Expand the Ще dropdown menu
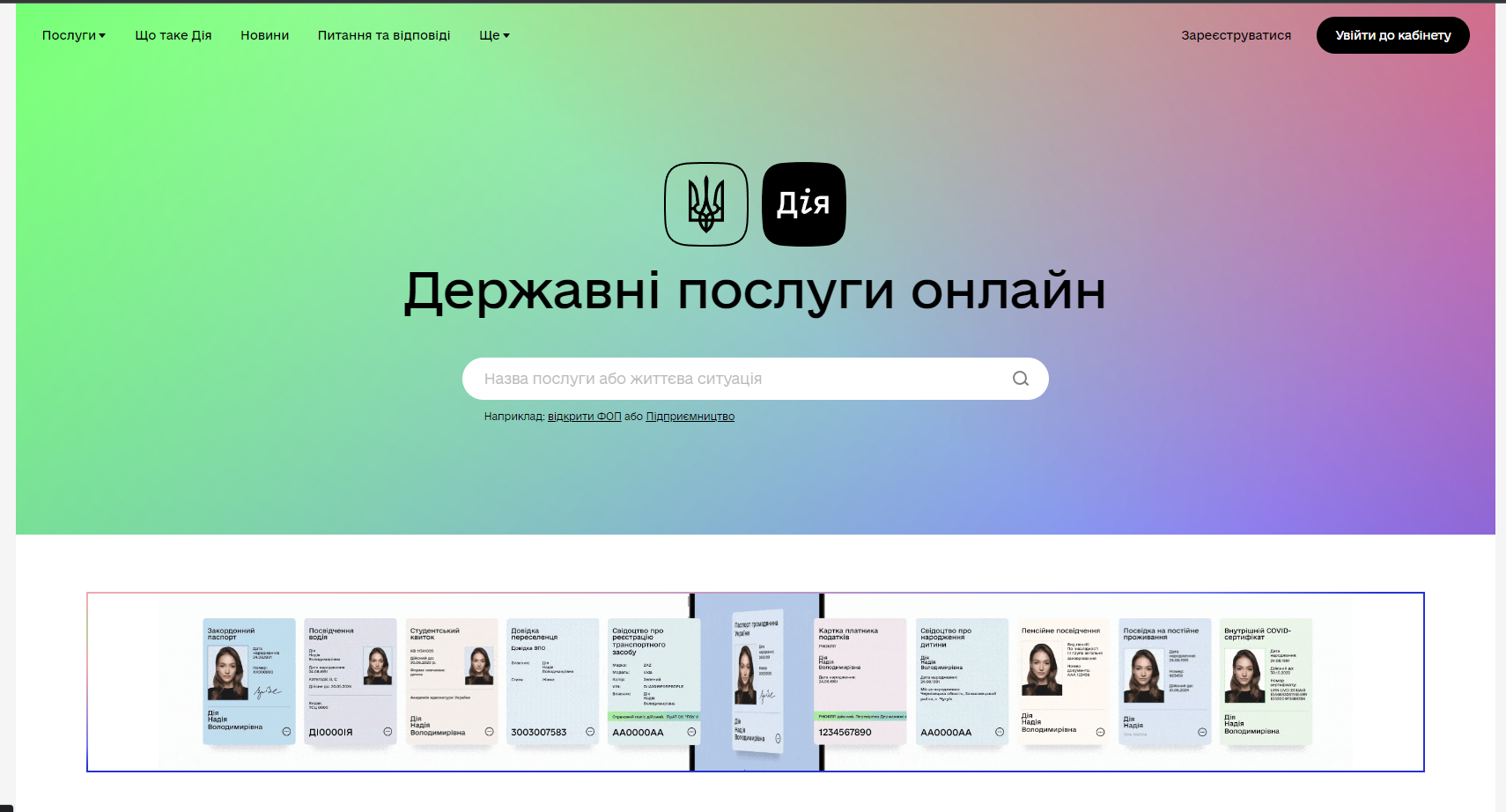 494,35
